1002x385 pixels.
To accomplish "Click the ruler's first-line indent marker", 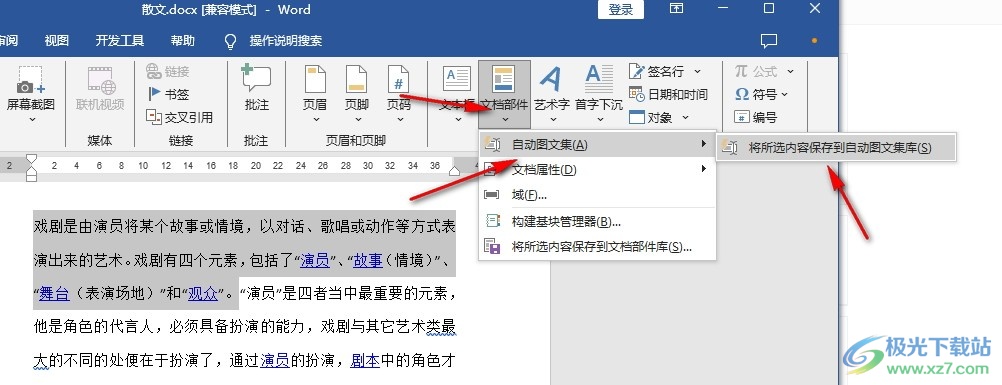I will (x=31, y=159).
